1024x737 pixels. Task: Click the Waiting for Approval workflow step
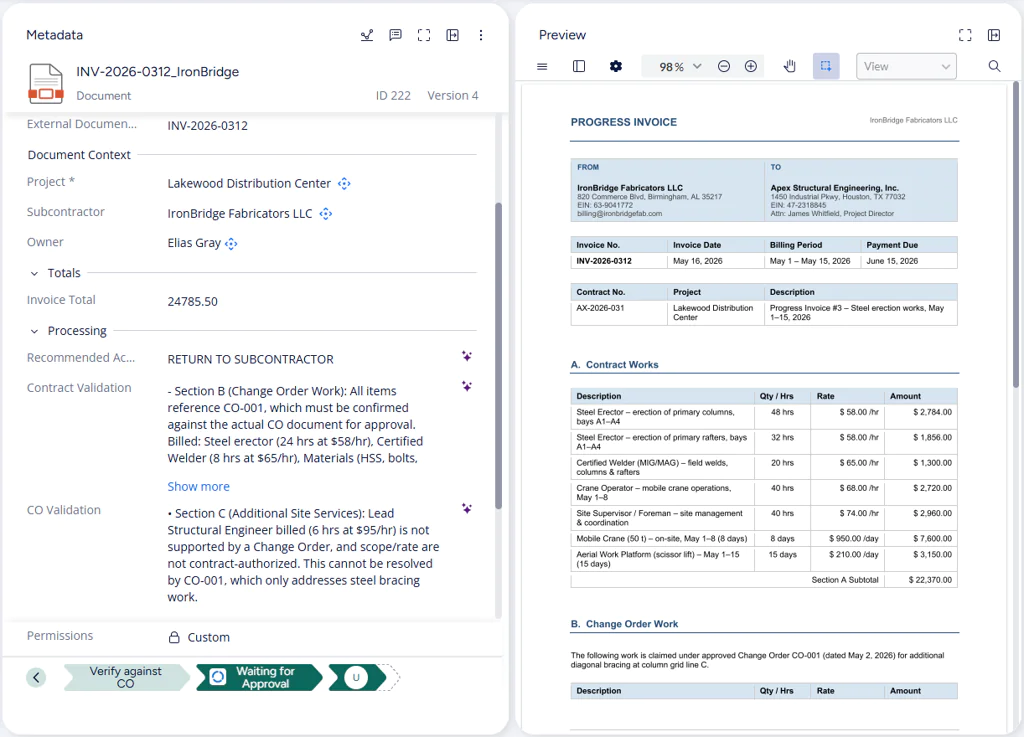(x=259, y=678)
